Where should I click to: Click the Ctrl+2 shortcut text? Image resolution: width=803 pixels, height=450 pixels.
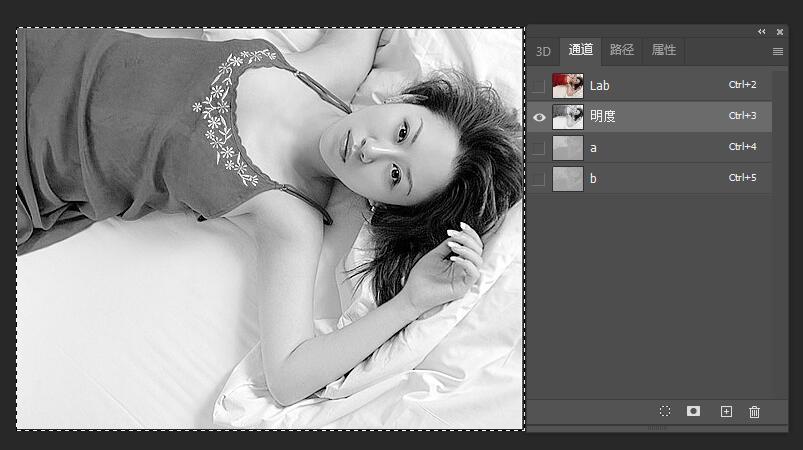(x=743, y=84)
